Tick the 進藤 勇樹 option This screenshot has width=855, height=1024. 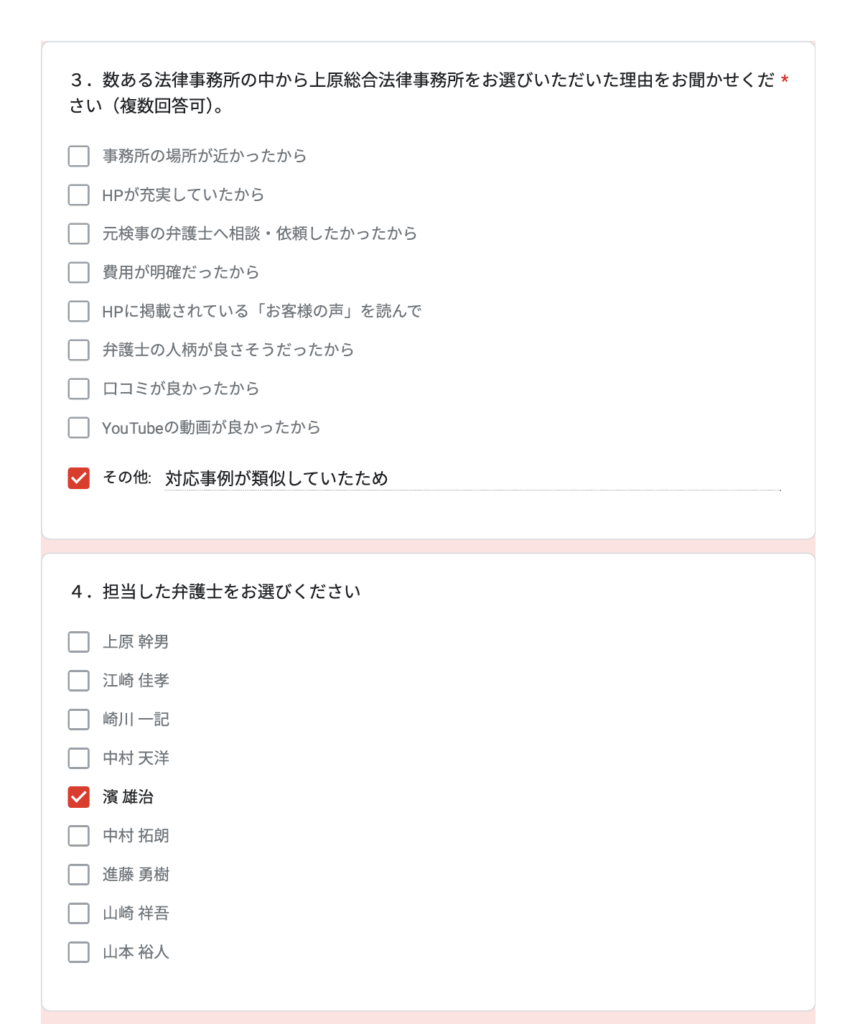[x=79, y=875]
